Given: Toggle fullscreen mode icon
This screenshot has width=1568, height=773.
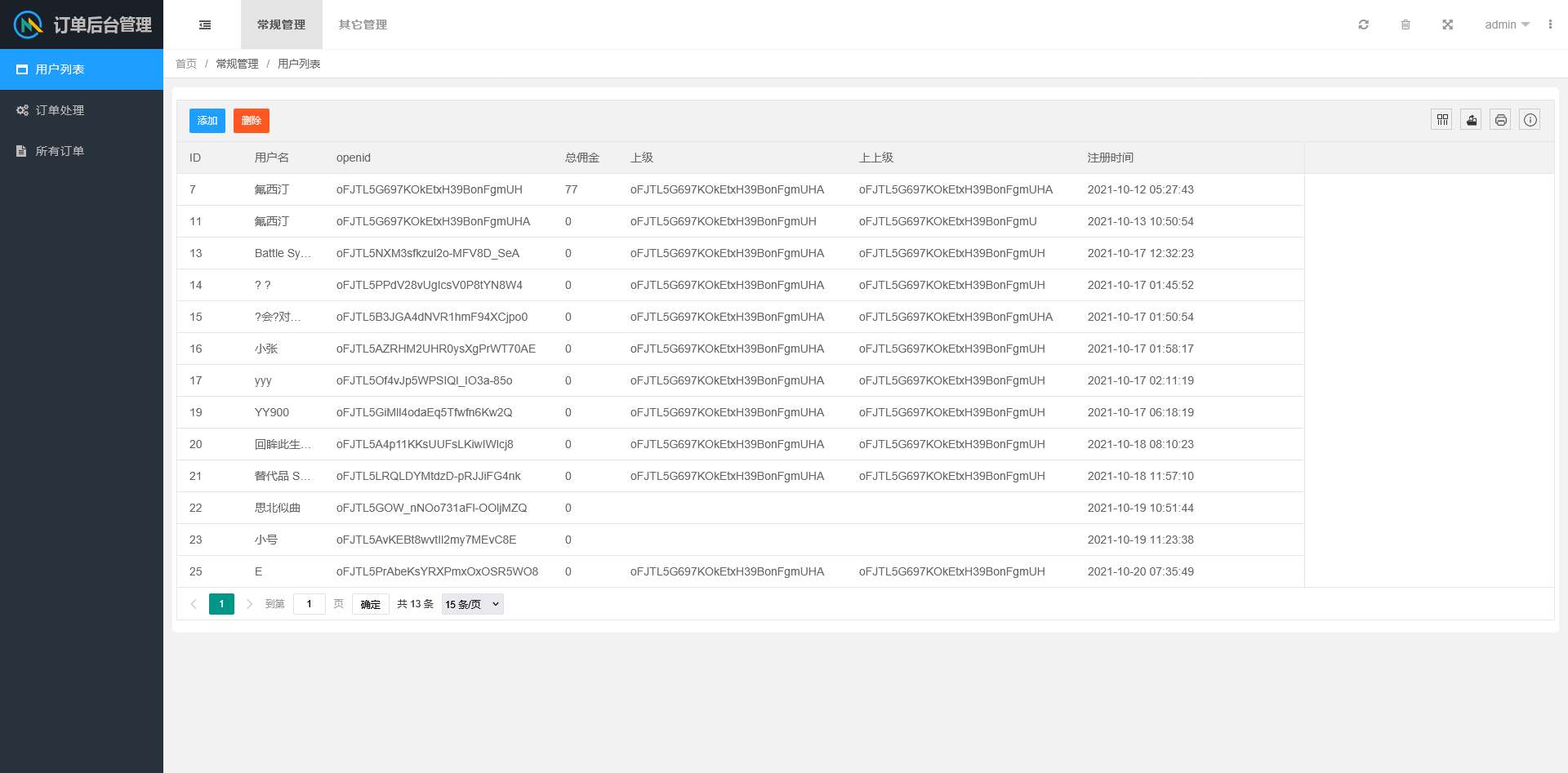Looking at the screenshot, I should 1447,25.
